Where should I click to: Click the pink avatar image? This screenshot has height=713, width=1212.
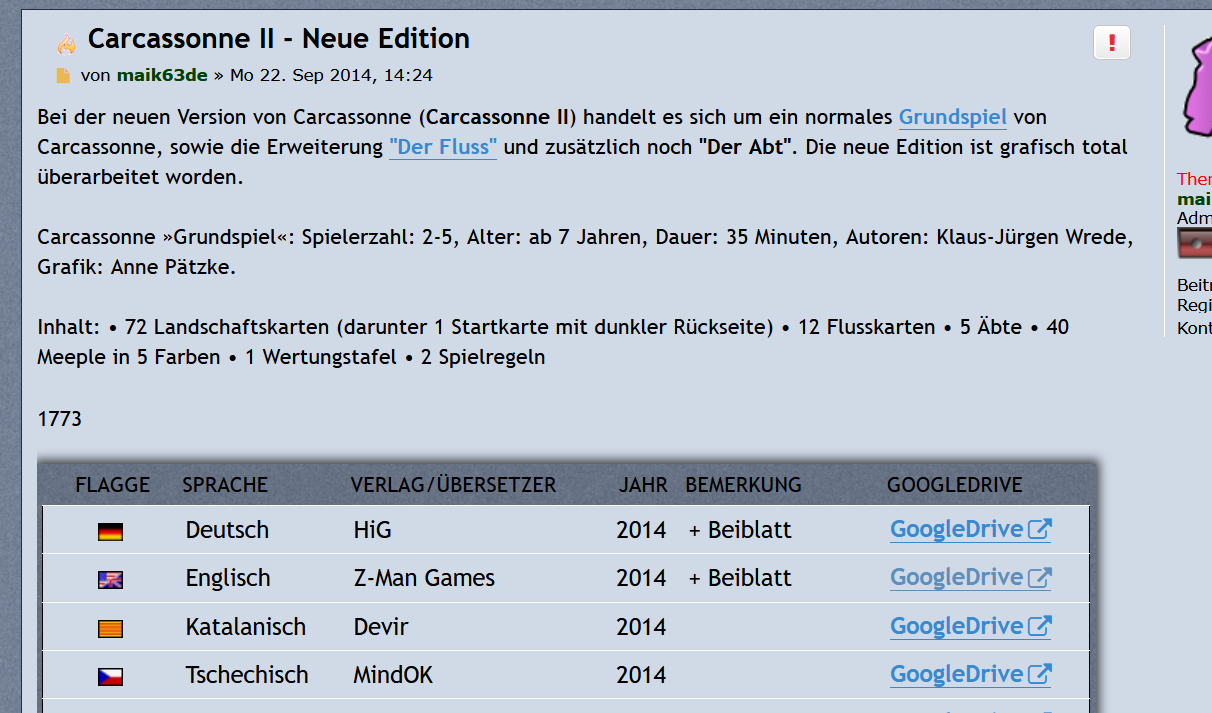point(1196,85)
